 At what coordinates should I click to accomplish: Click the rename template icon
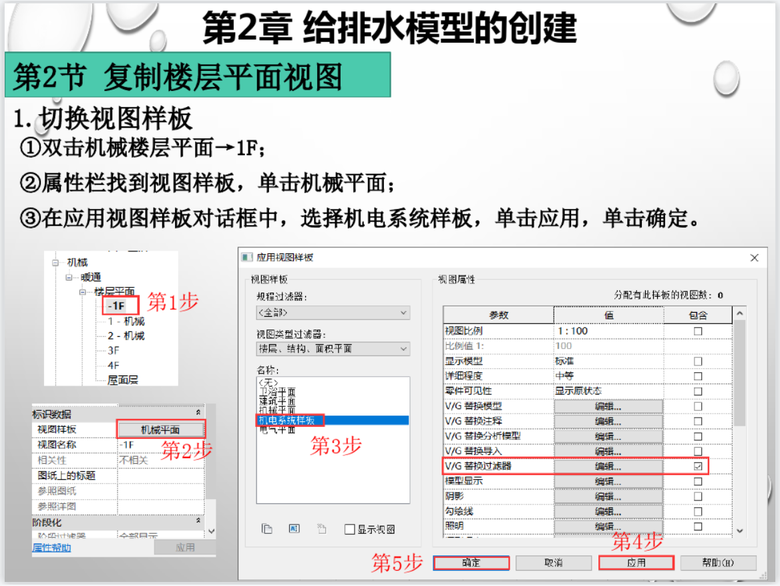tap(294, 528)
